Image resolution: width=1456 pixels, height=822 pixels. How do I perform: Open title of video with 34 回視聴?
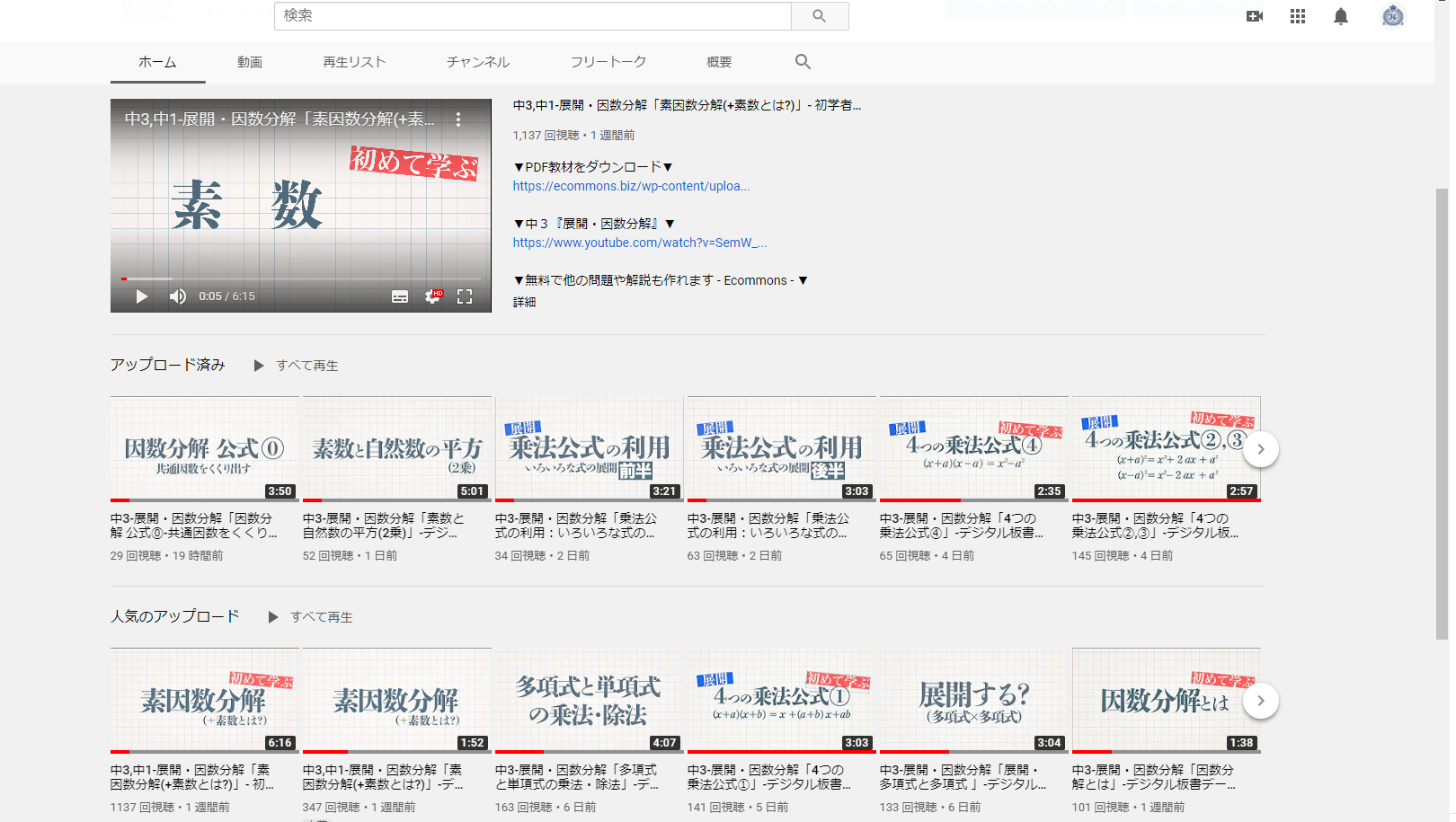[x=576, y=526]
